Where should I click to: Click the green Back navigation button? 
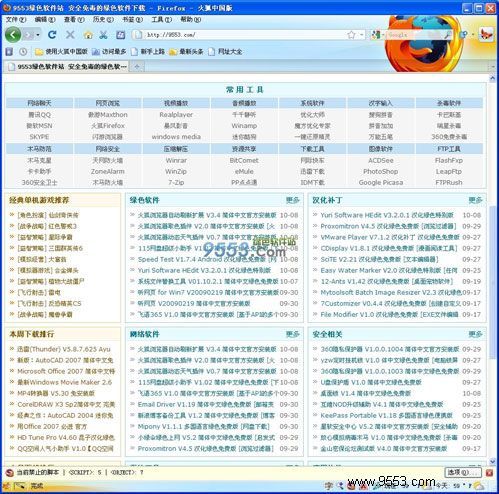(13, 35)
